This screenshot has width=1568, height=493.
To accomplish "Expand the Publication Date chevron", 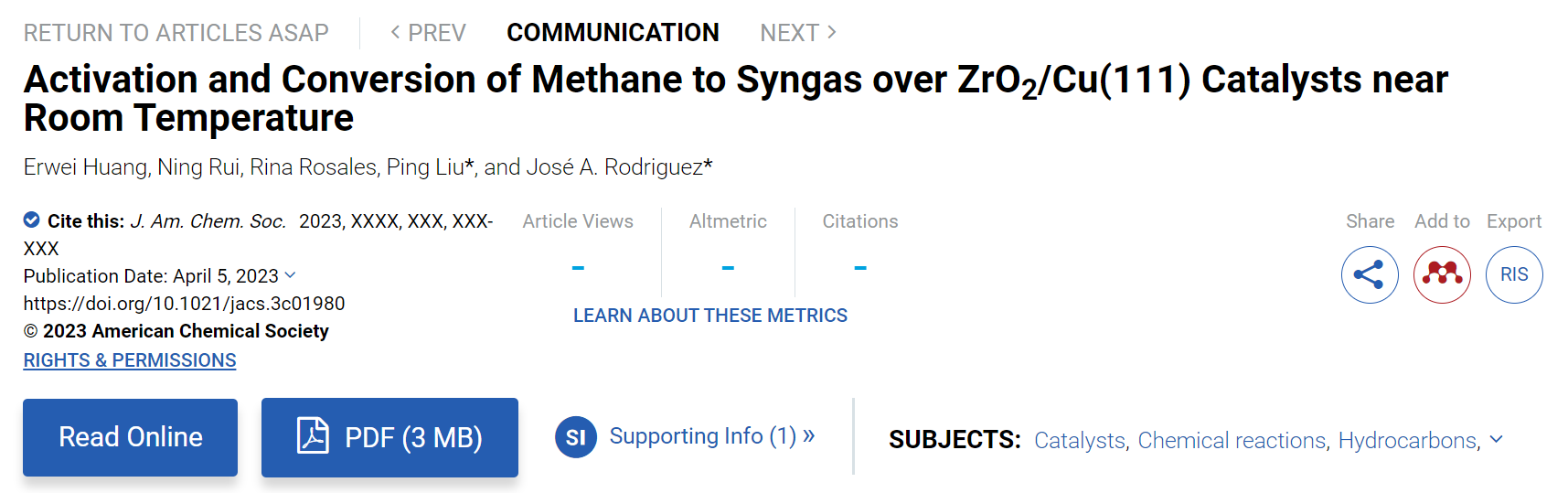I will (x=291, y=274).
